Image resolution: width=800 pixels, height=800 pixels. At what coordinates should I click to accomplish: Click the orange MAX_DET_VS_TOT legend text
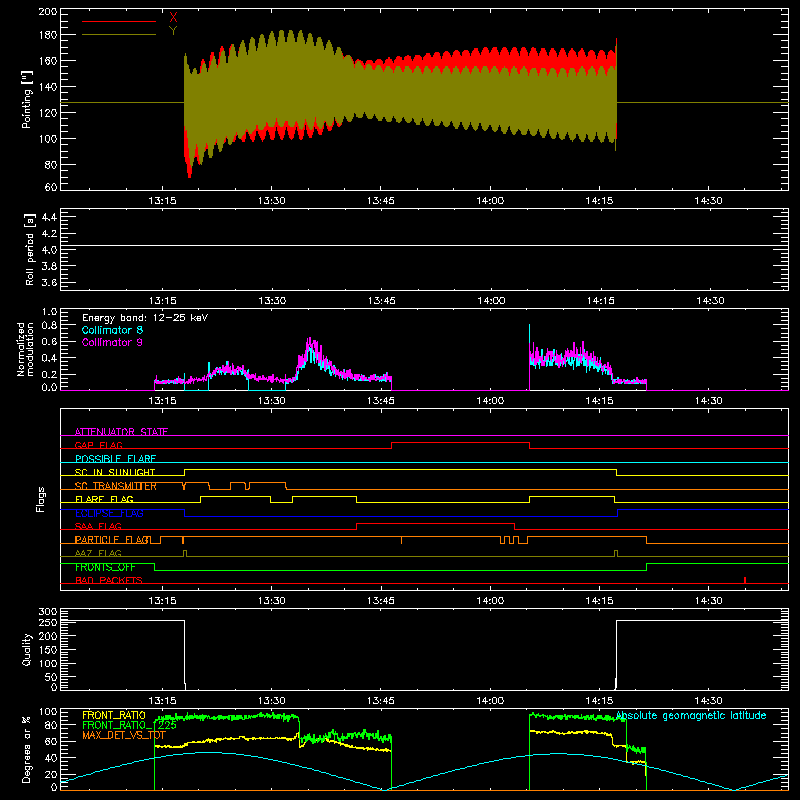click(124, 735)
